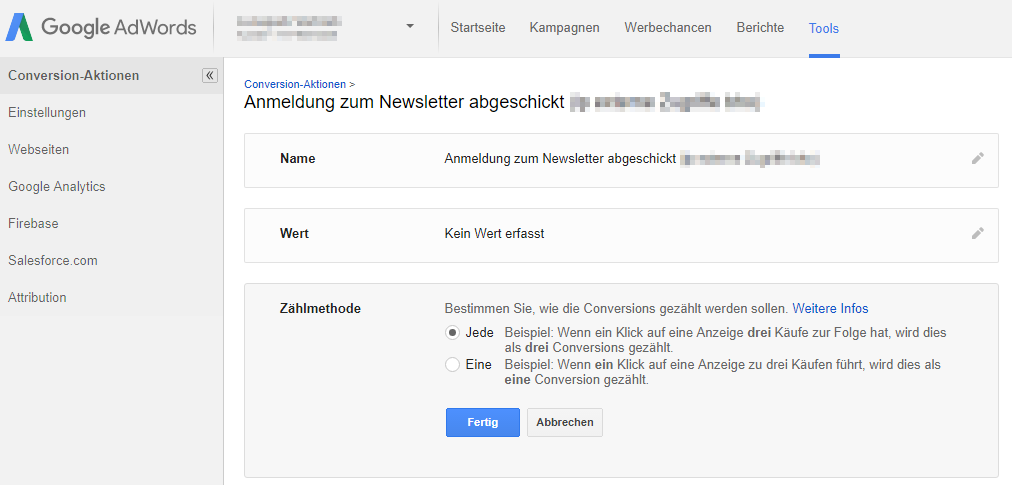Switch to the Berichte tab
Viewport: 1012px width, 485px height.
coord(760,28)
